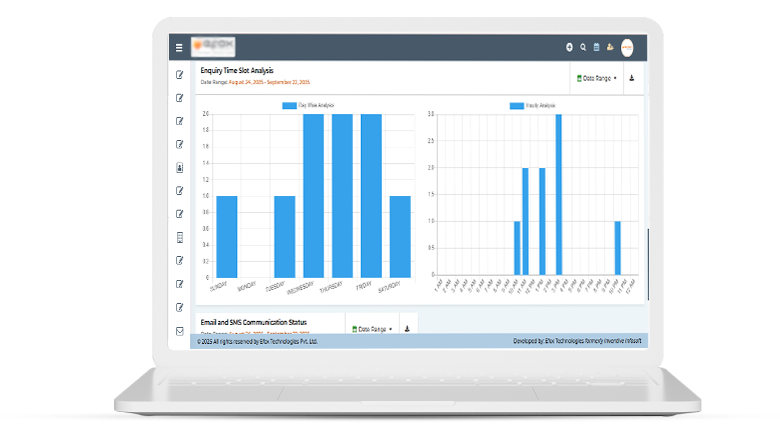Click the WEDNESDAY axis label
Image resolution: width=780 pixels, height=442 pixels.
pyautogui.click(x=300, y=288)
